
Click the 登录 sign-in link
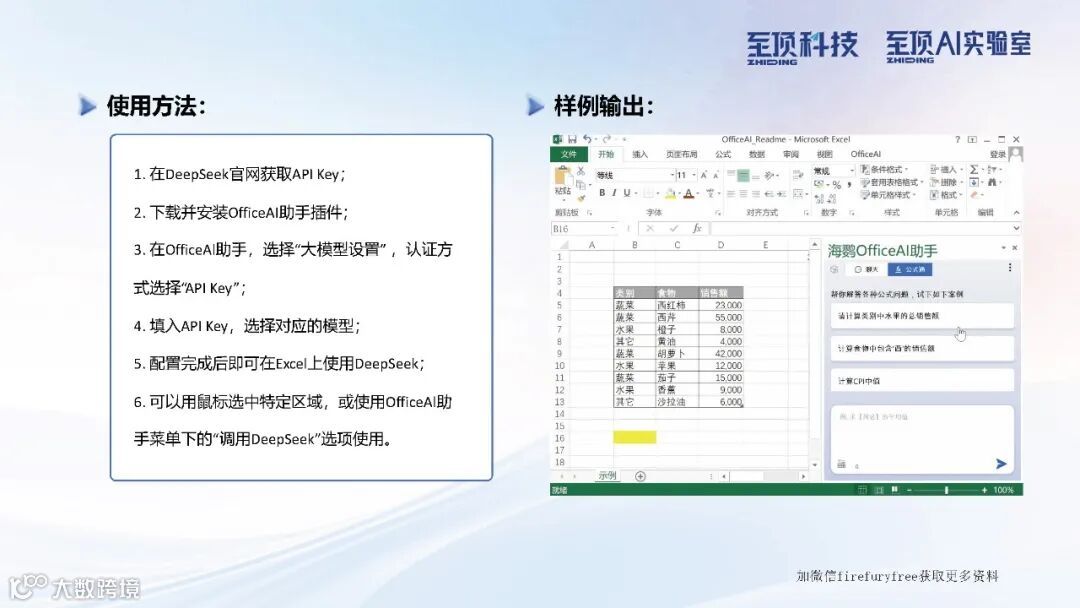(997, 154)
